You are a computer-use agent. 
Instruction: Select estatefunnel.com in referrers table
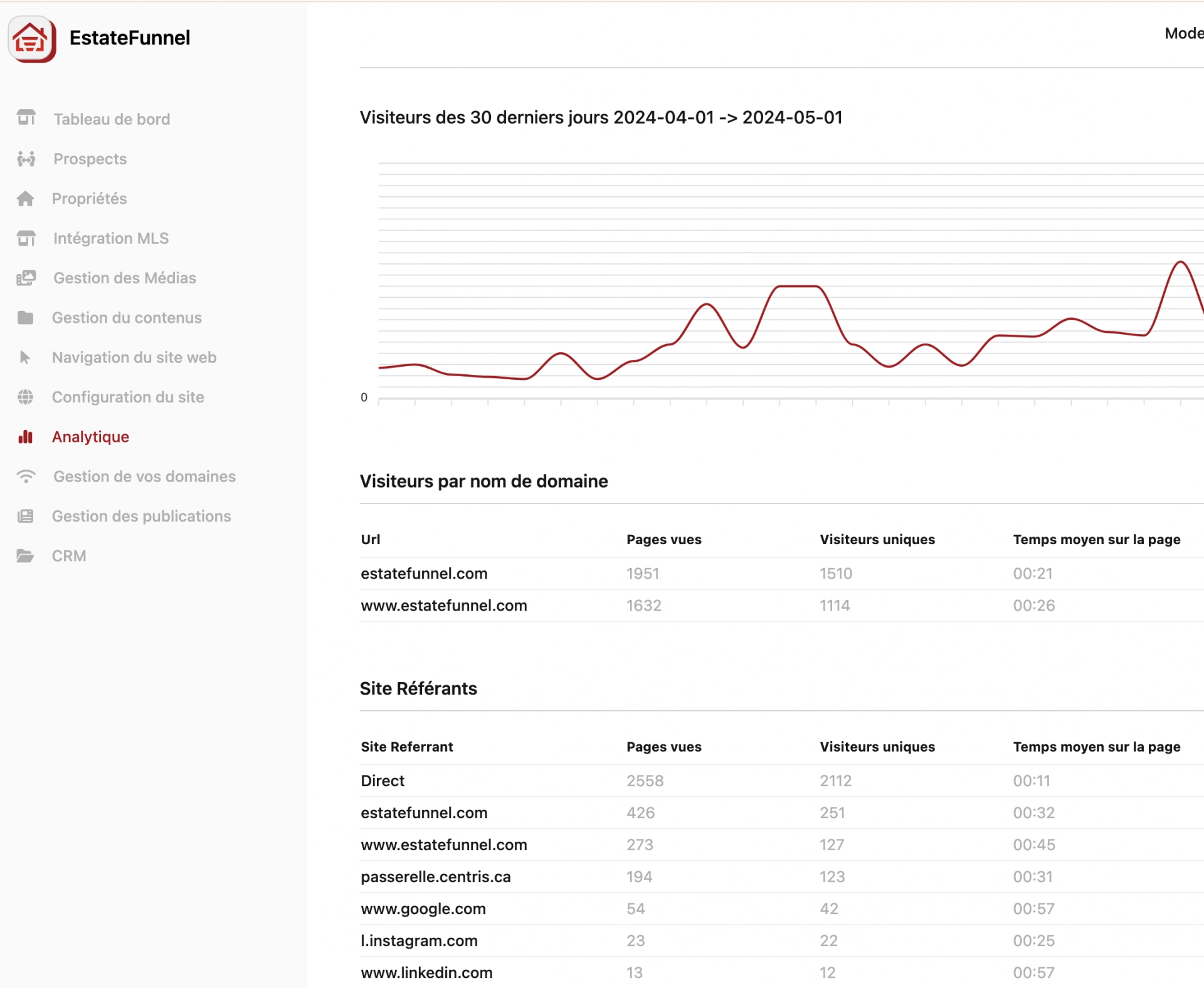424,812
